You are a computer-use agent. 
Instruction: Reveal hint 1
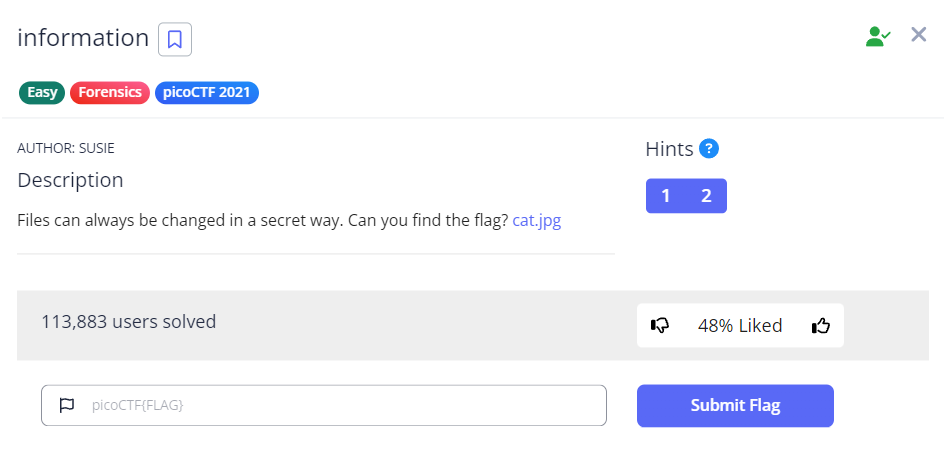[x=666, y=196]
